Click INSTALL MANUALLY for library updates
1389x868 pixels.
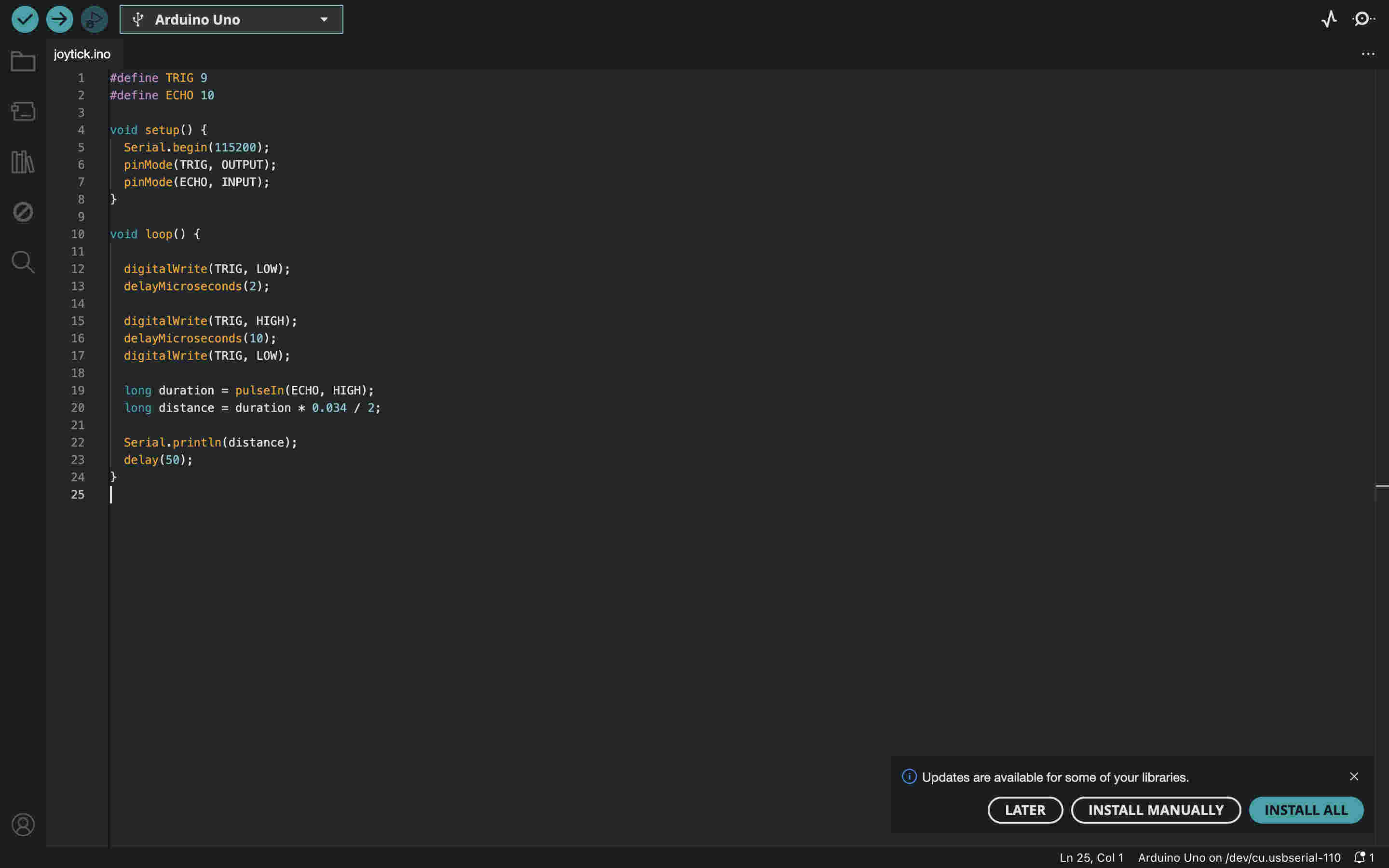point(1156,810)
